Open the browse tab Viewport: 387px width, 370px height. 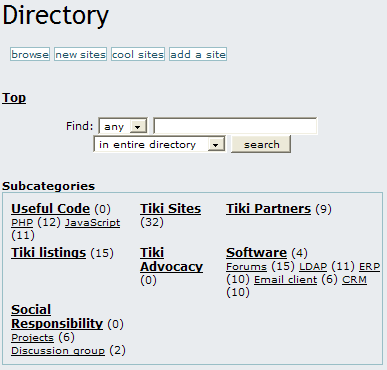(30, 54)
